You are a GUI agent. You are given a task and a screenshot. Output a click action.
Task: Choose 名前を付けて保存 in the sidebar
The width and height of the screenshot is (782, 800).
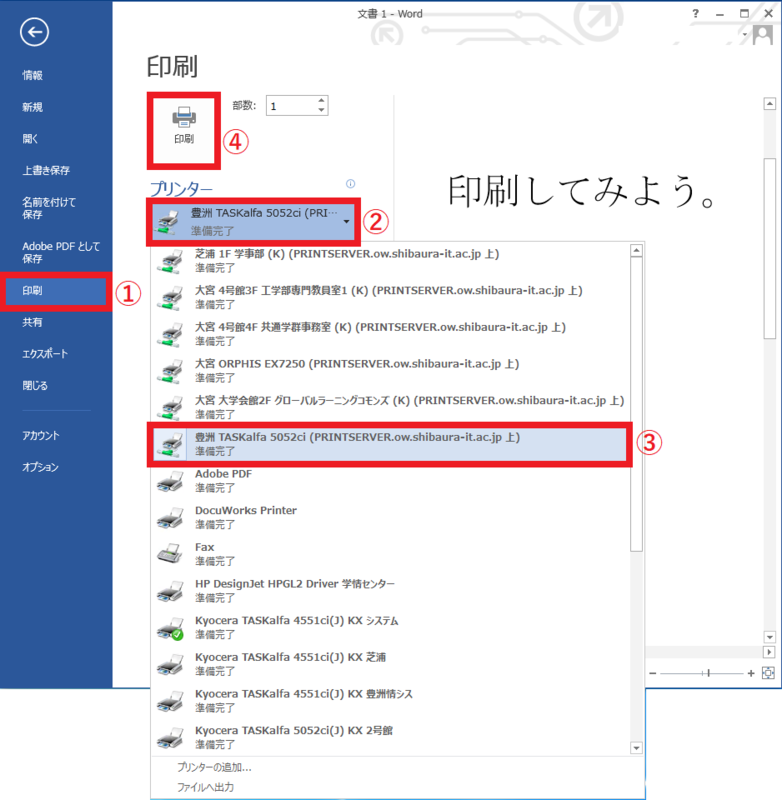[x=48, y=208]
